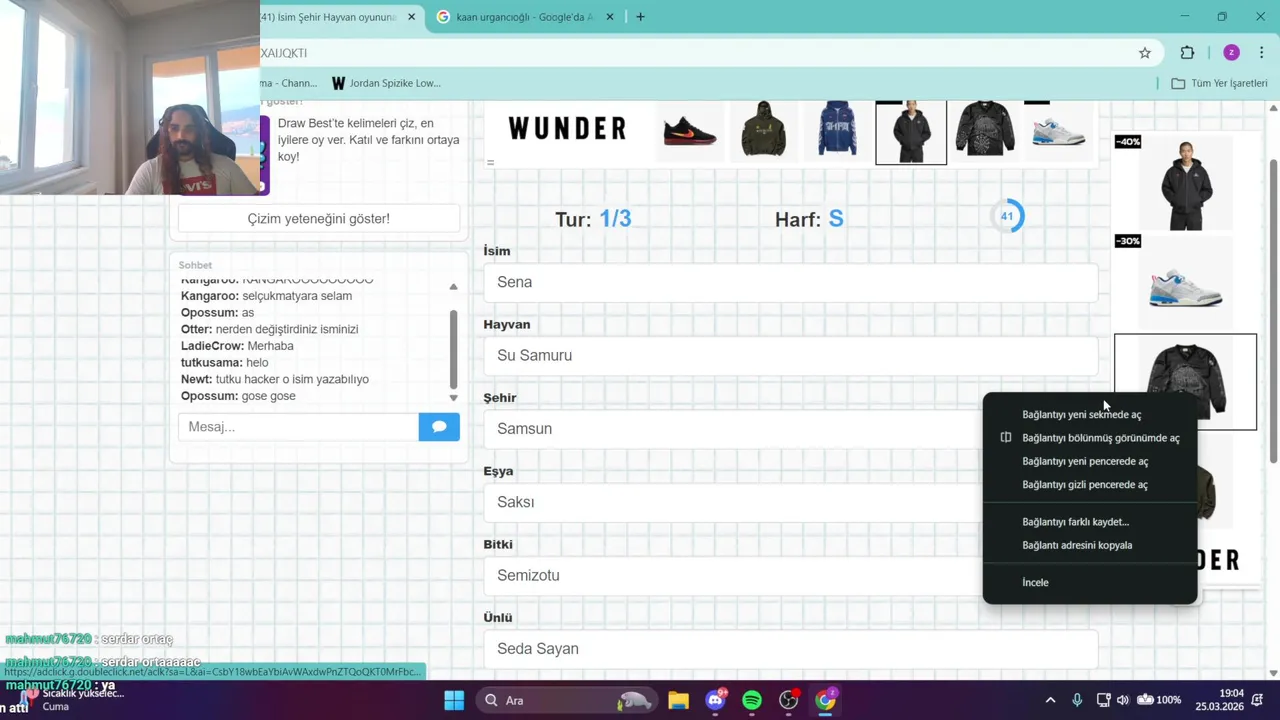Choose Bağlantıyı bölünmüş görünümde aç
Screen dimensions: 1280x720
pyautogui.click(x=1090, y=438)
